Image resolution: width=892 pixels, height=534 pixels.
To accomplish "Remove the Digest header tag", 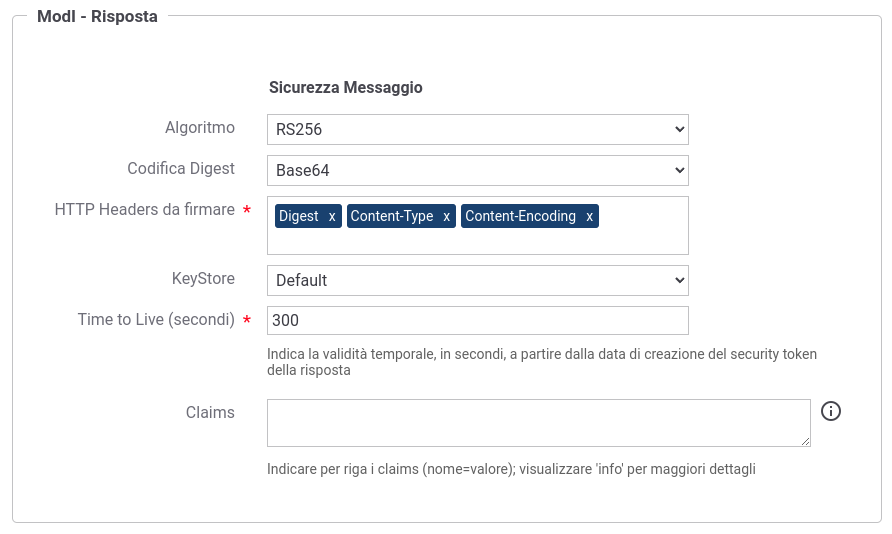I will tap(332, 217).
